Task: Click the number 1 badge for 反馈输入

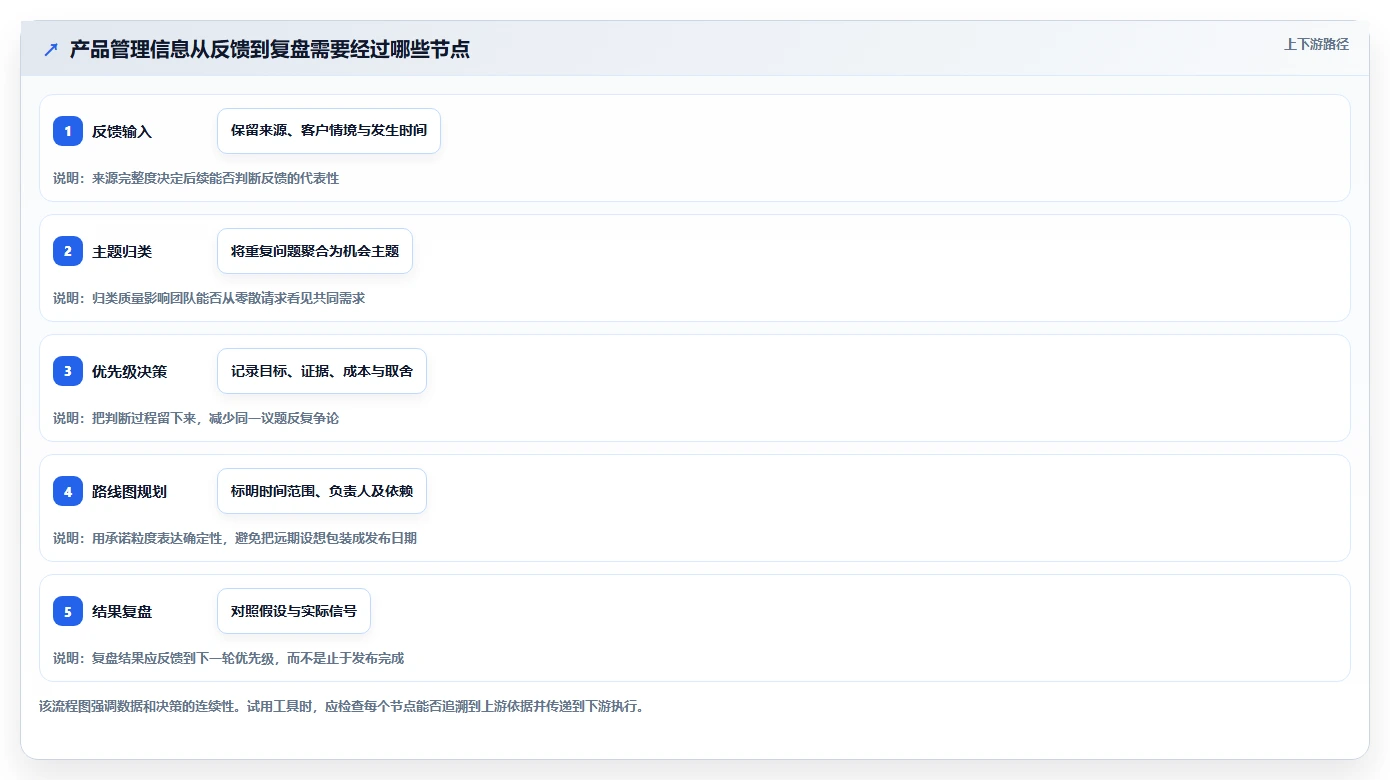Action: click(x=68, y=131)
